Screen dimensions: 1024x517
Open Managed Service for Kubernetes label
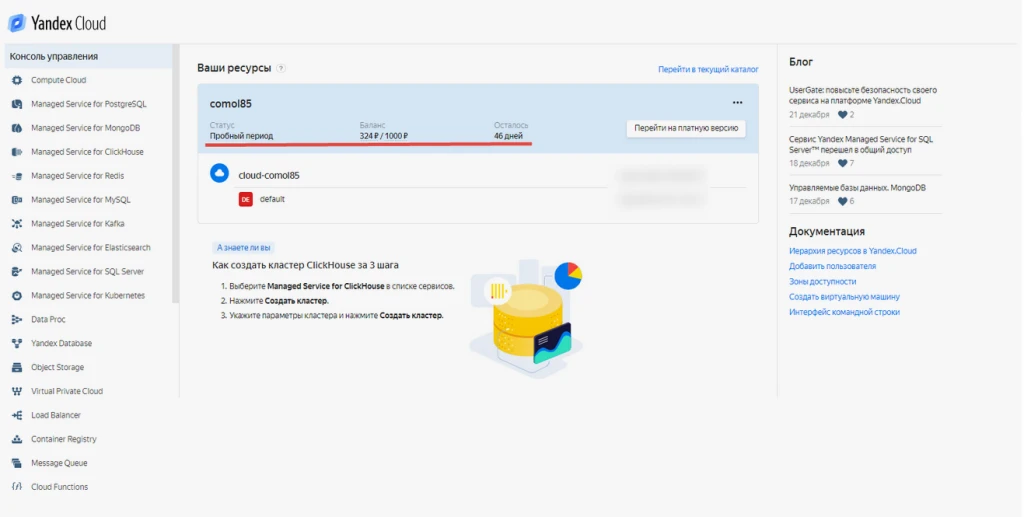(88, 296)
